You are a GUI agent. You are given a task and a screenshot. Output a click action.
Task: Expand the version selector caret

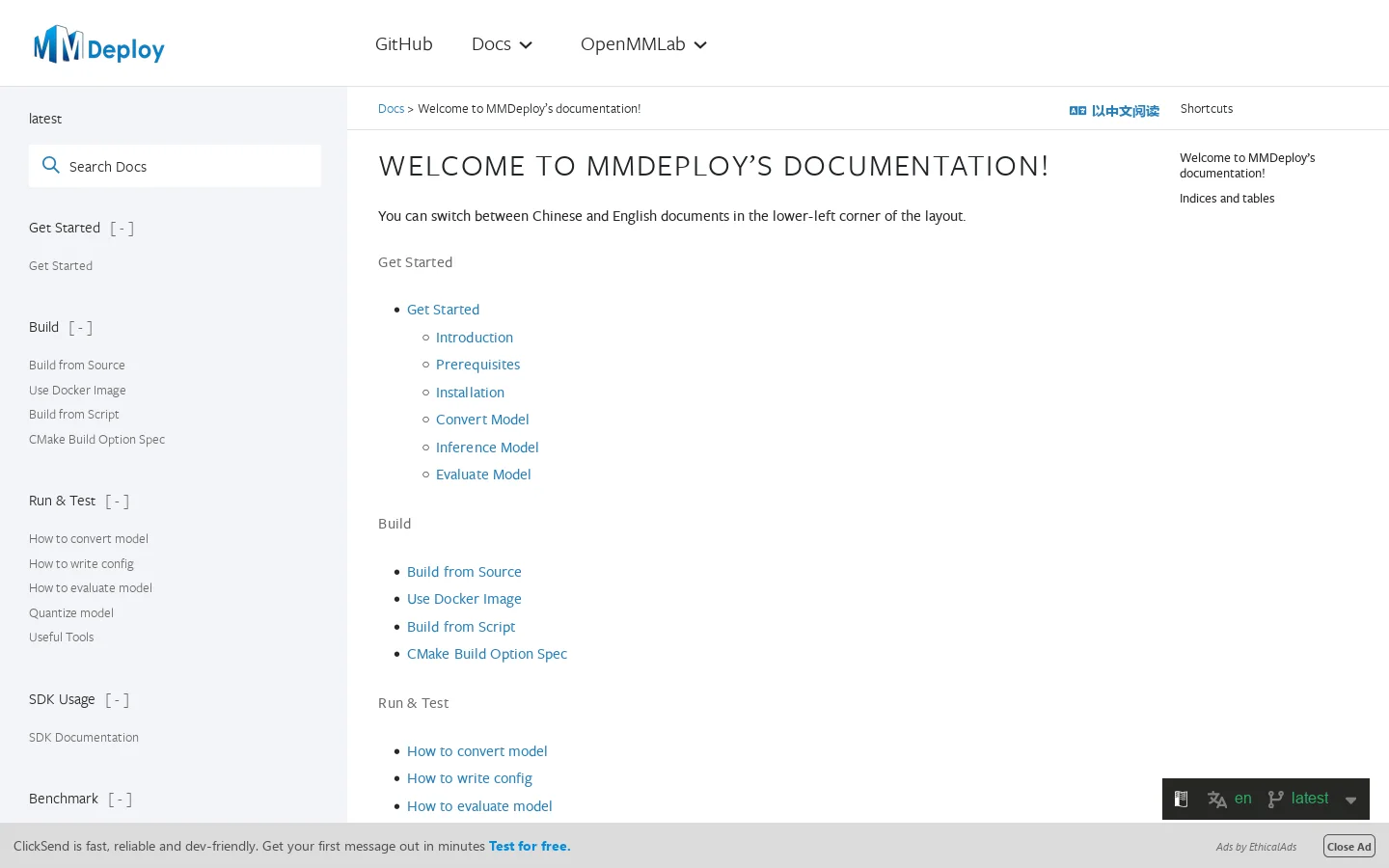click(x=1350, y=800)
